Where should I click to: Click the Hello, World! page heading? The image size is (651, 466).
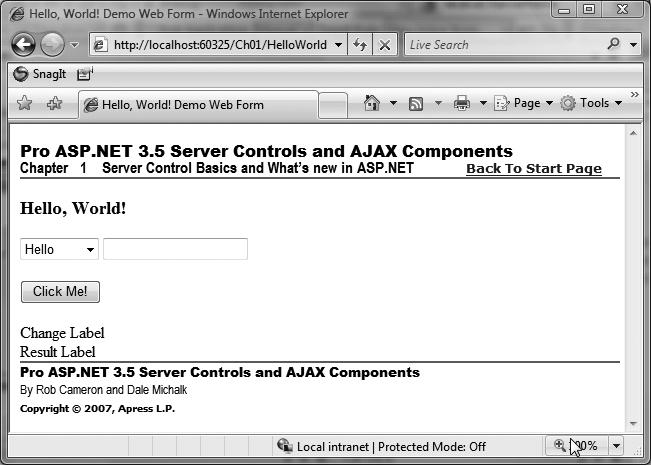pyautogui.click(x=73, y=208)
